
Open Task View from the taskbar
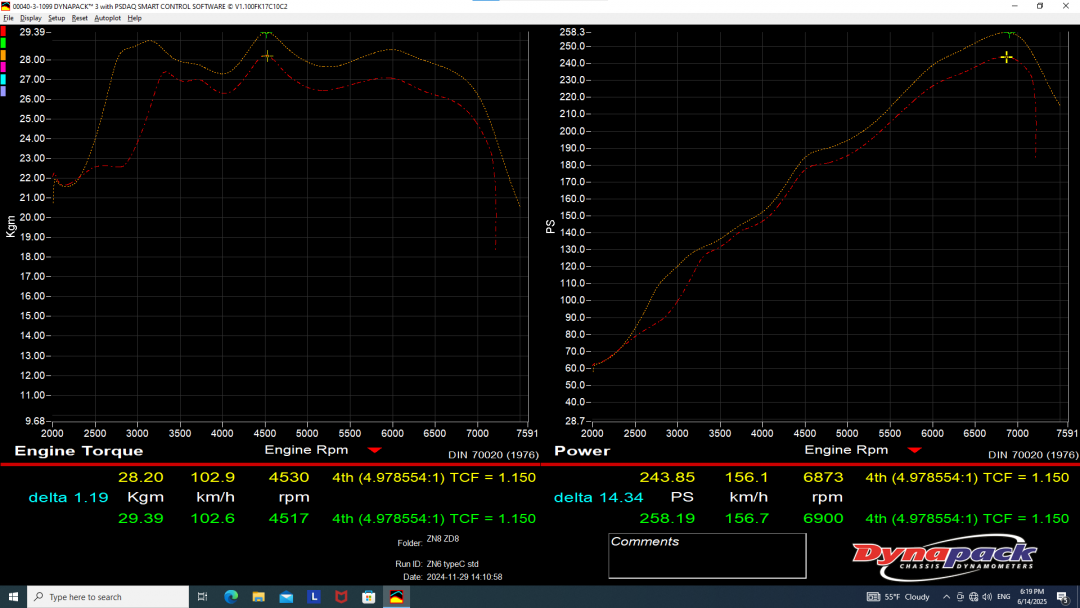click(202, 596)
